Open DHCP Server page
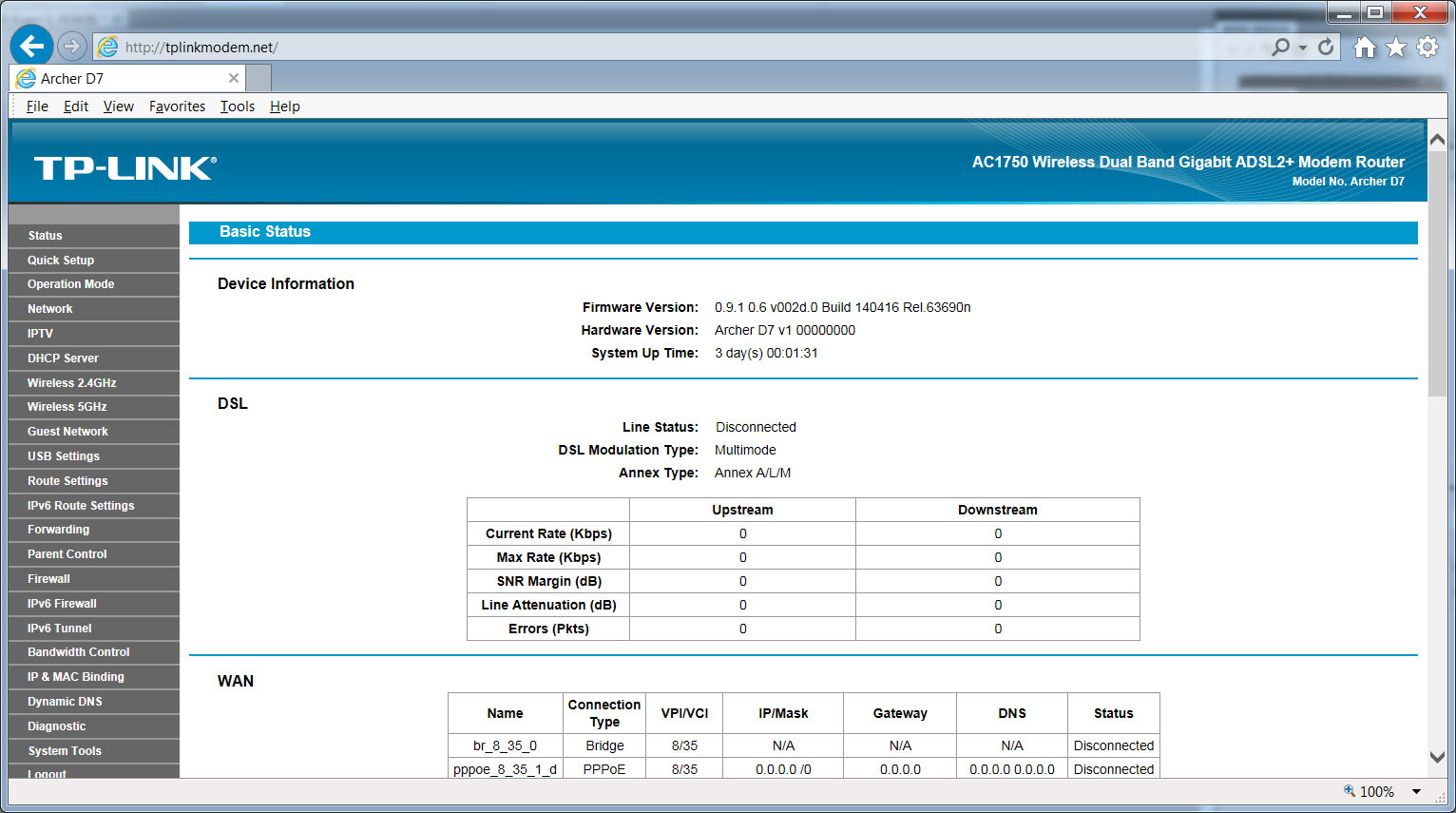The width and height of the screenshot is (1456, 813). 93,358
